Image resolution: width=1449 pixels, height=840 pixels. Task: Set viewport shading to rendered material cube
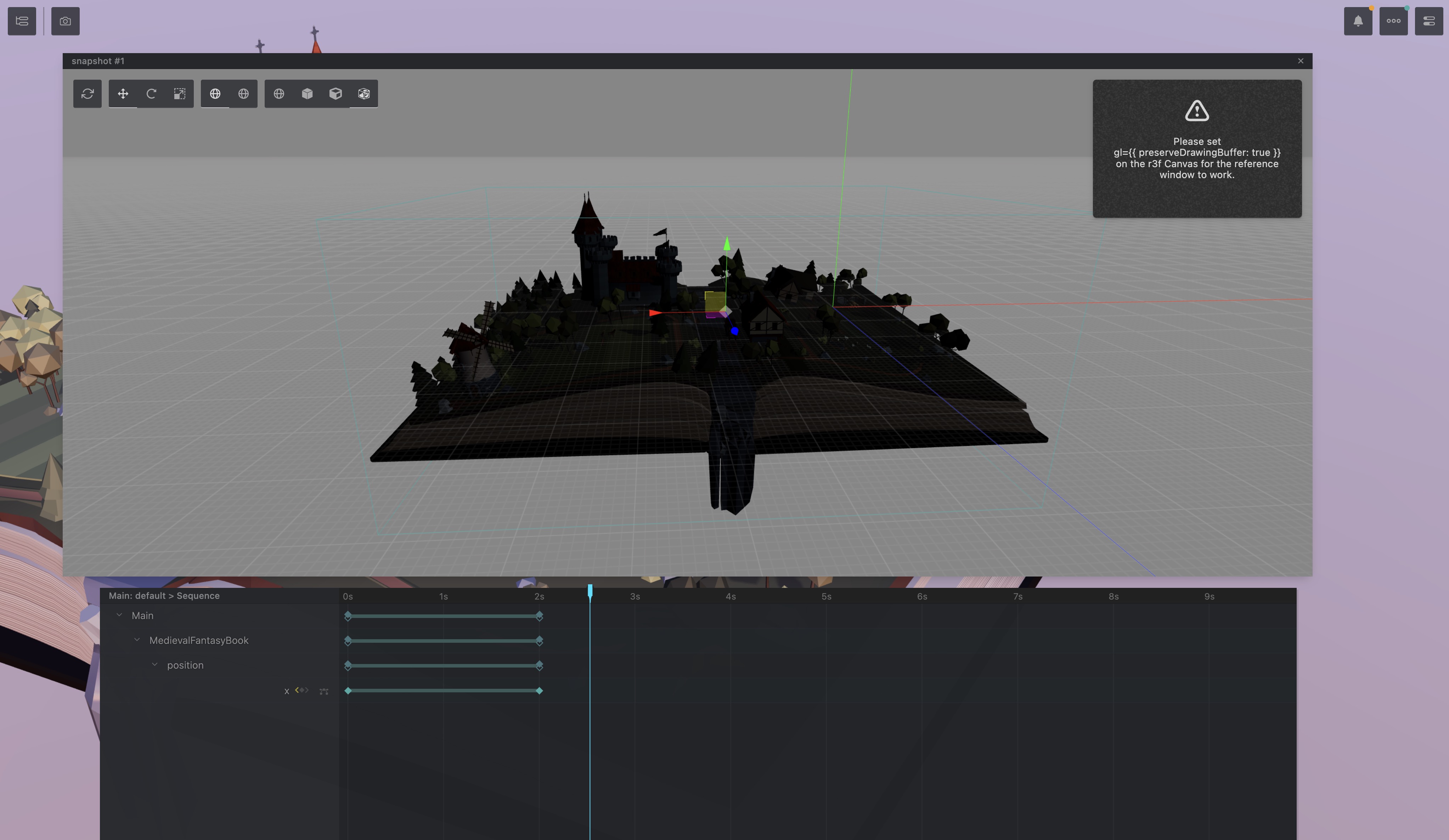363,94
